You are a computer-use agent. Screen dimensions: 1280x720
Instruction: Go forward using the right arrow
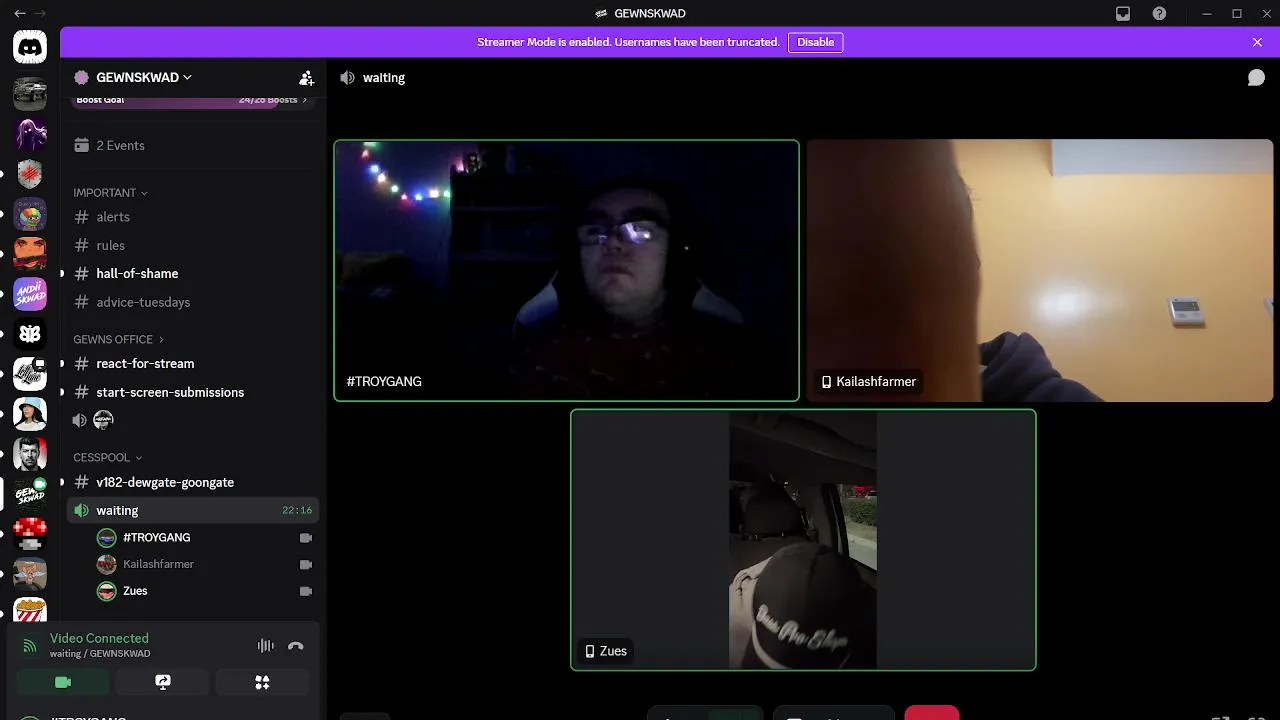point(40,13)
